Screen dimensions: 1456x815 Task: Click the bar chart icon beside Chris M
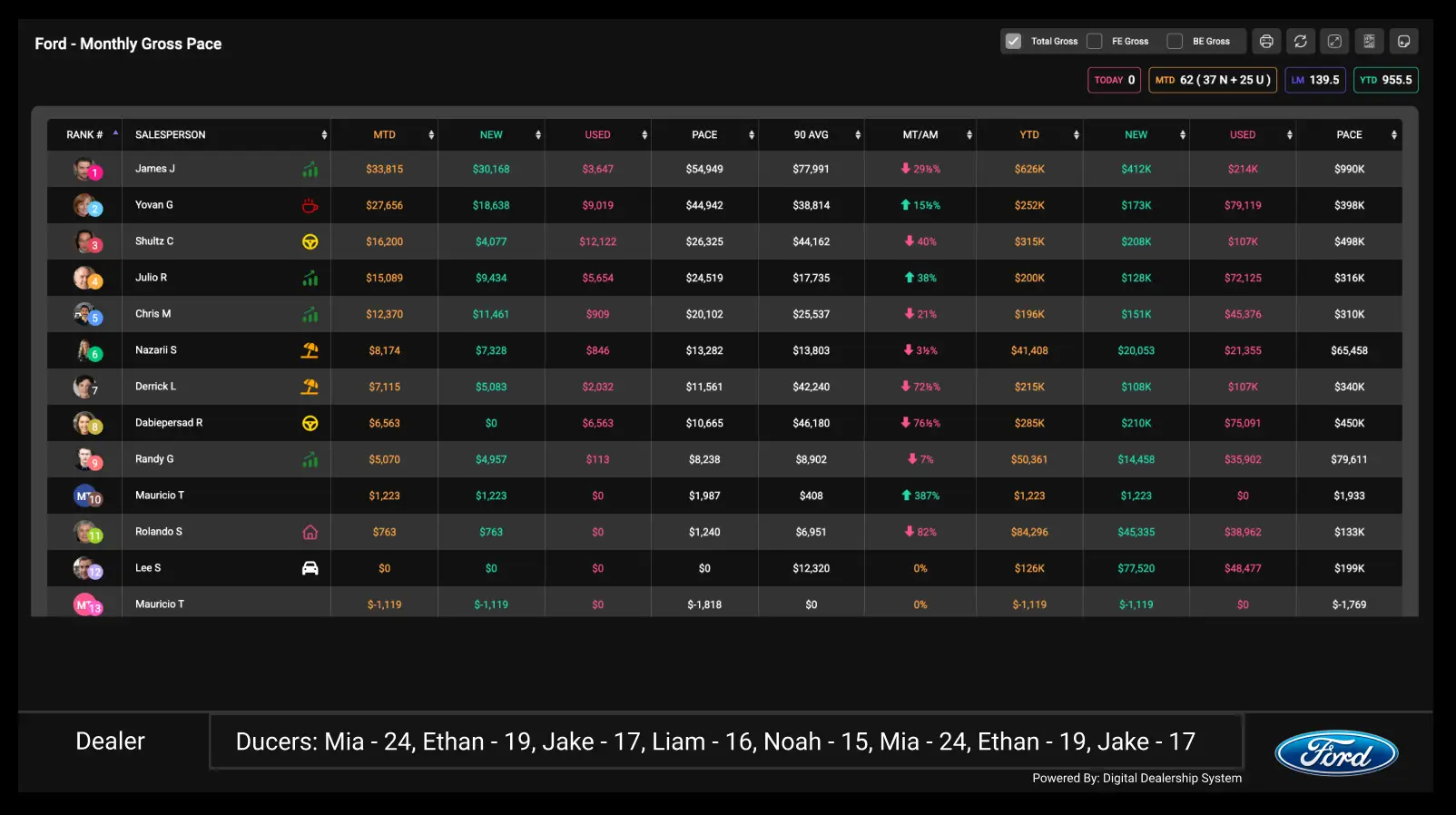(x=310, y=314)
